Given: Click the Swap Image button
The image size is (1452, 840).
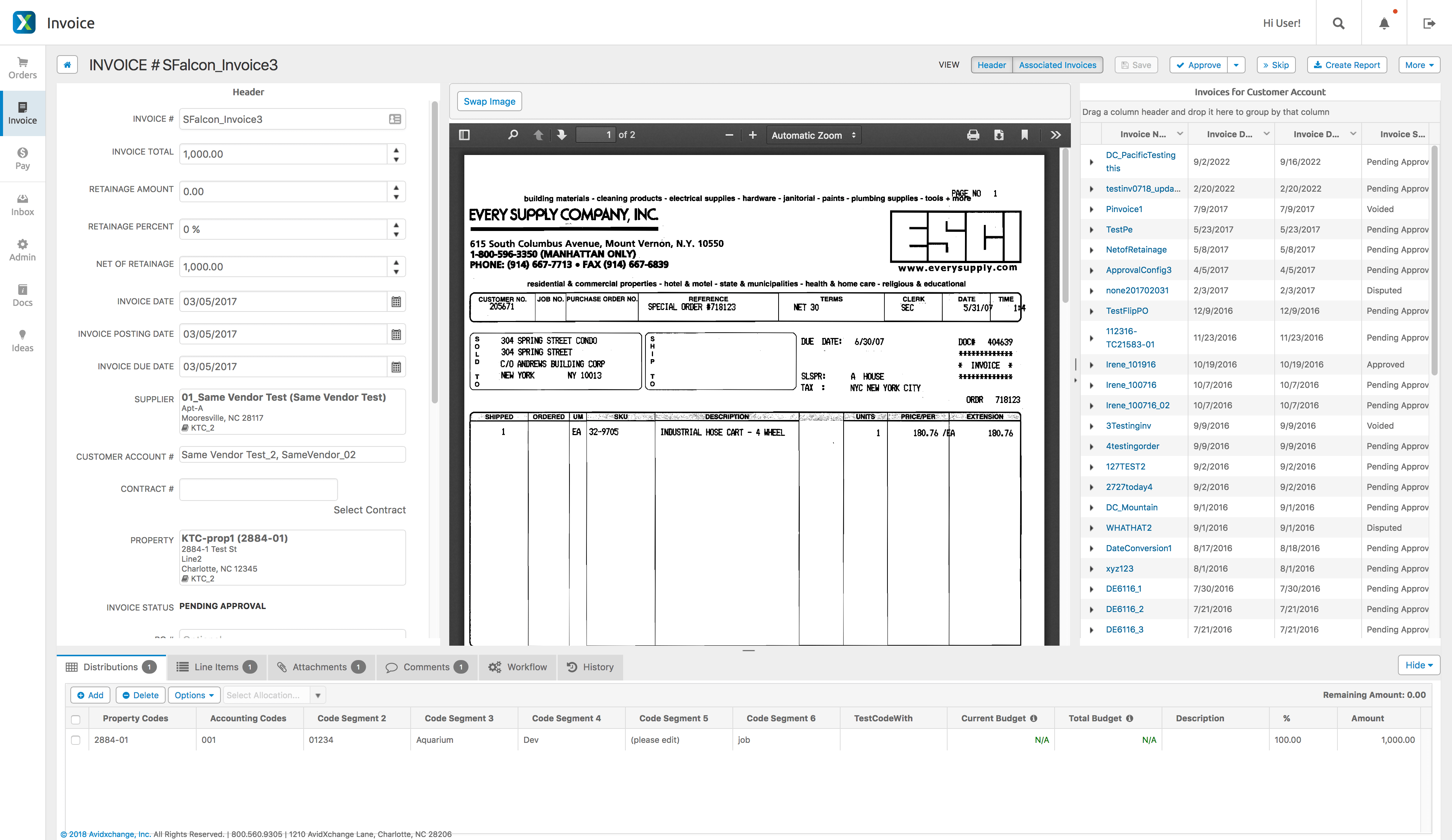Looking at the screenshot, I should coord(489,101).
